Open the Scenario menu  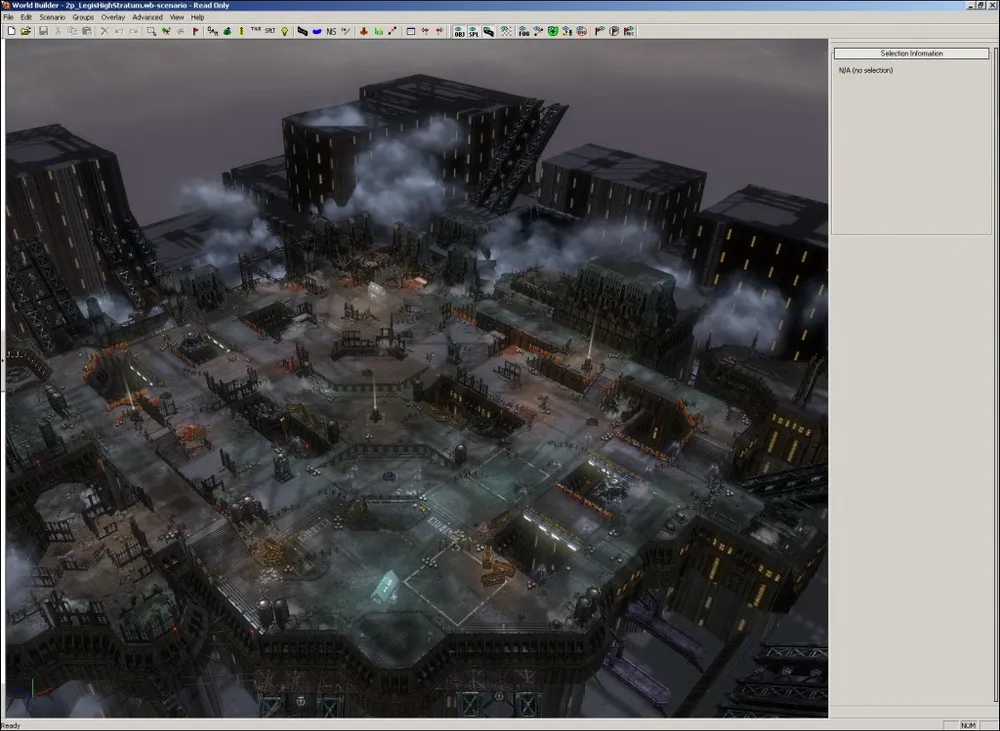click(x=52, y=17)
